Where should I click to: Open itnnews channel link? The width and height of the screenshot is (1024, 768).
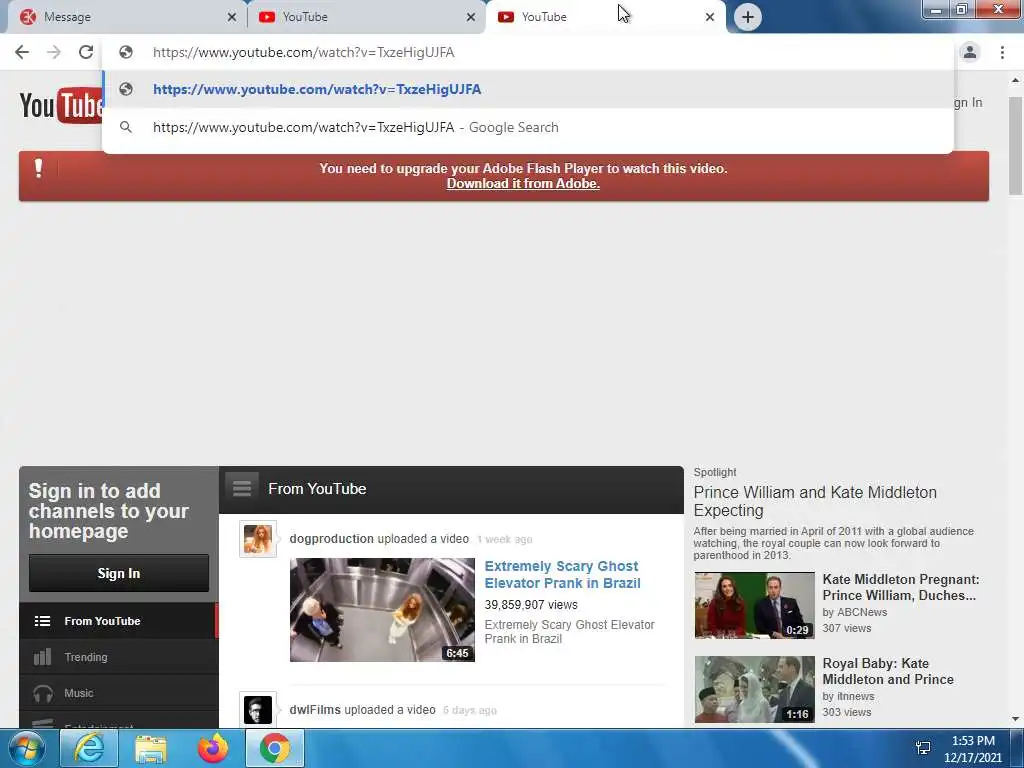click(856, 696)
